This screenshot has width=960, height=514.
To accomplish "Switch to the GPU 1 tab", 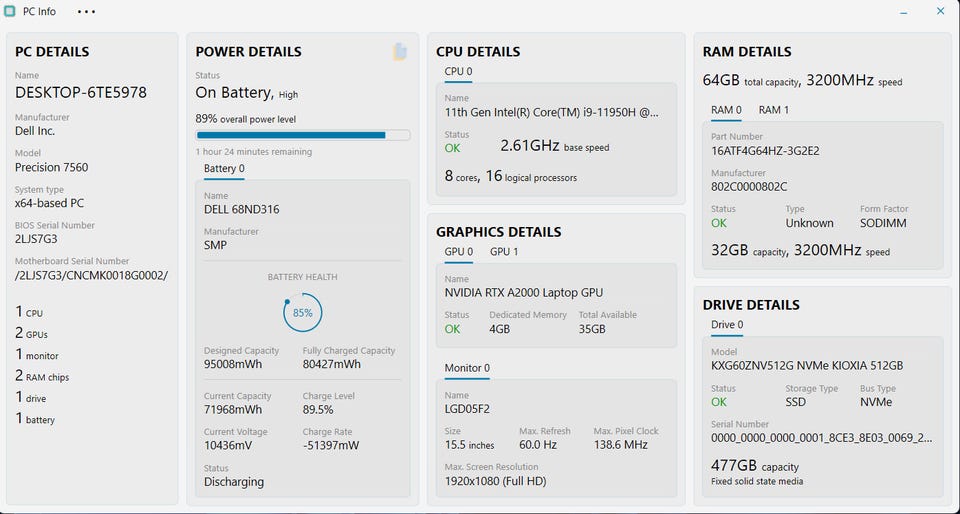I will pyautogui.click(x=504, y=252).
